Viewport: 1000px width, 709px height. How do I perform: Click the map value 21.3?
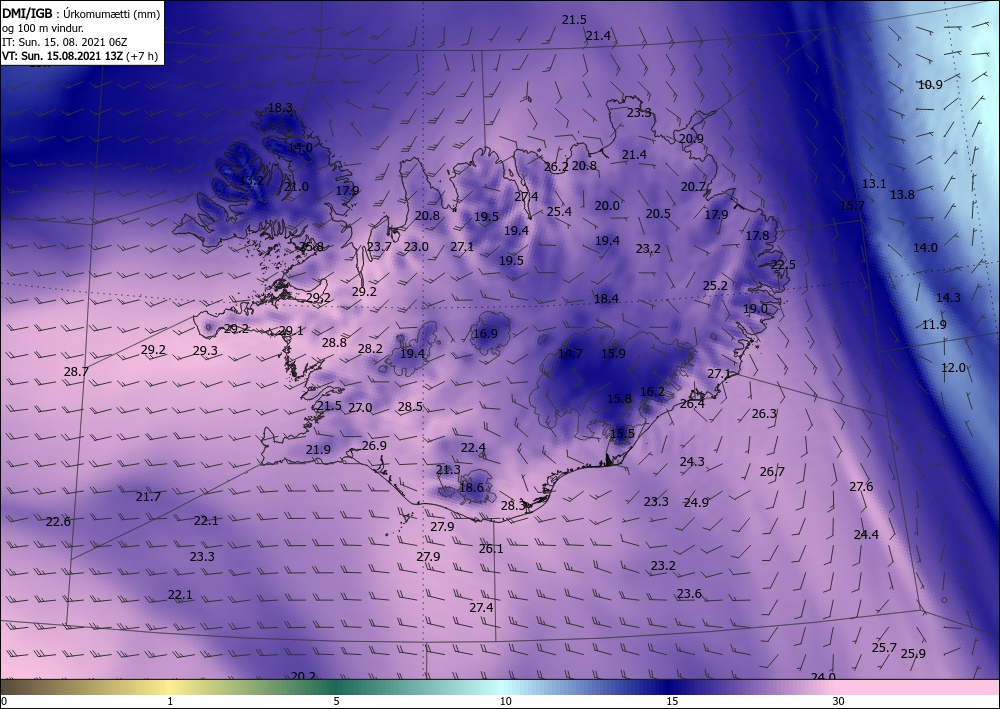point(448,470)
